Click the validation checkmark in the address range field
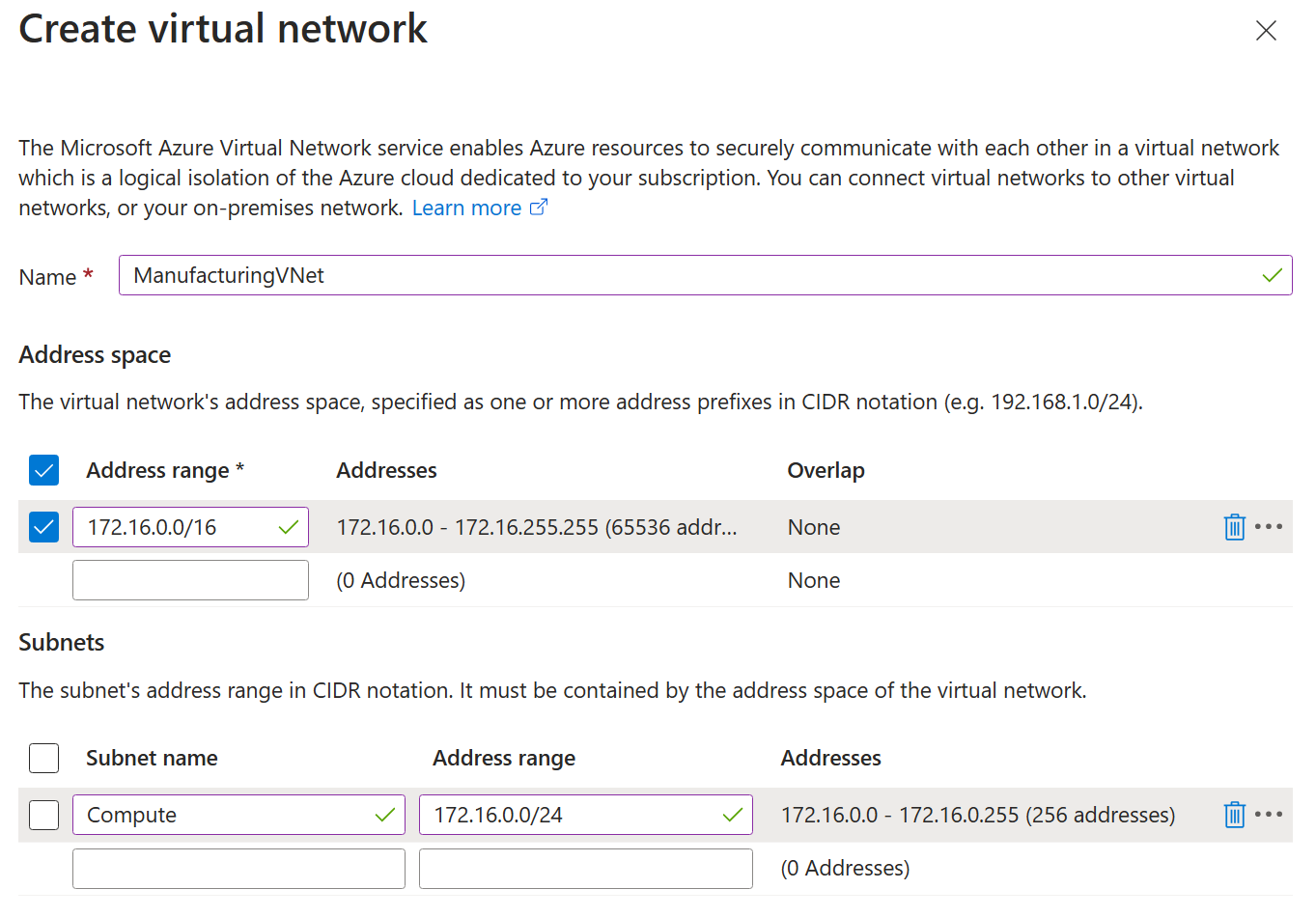Screen dimensions: 1316x917 (x=287, y=527)
